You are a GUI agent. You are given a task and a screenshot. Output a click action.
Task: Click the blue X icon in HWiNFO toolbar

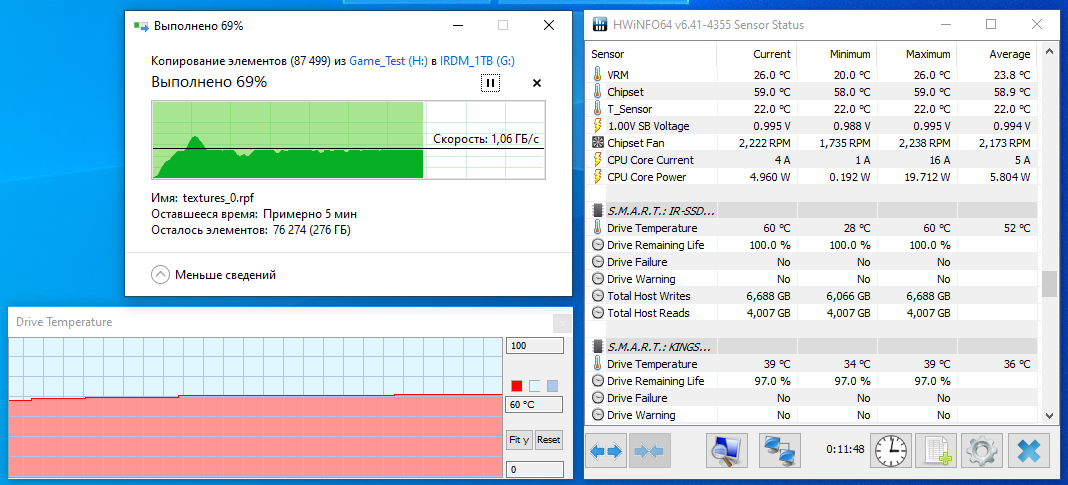pos(1028,451)
